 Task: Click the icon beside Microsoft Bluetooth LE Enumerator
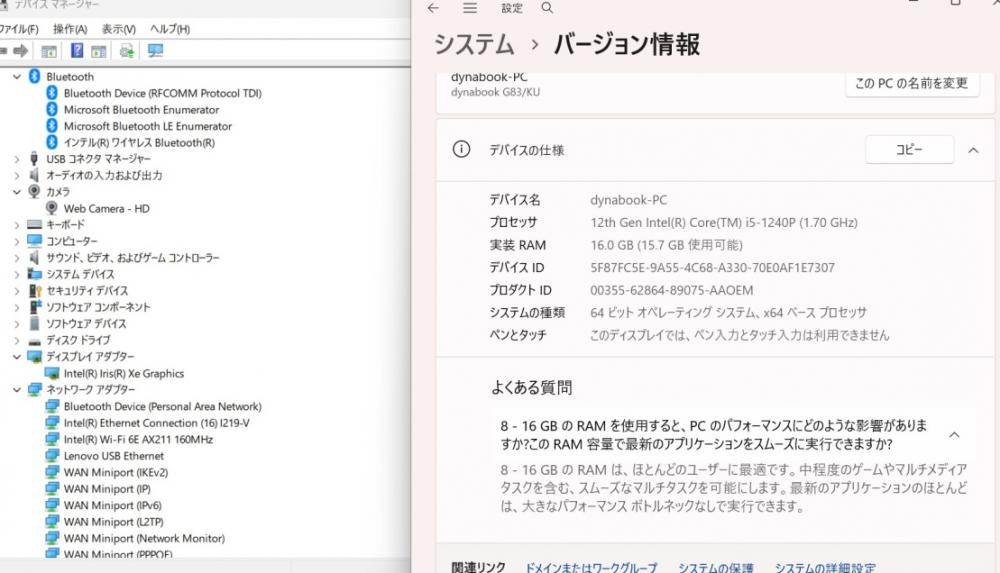coord(52,126)
